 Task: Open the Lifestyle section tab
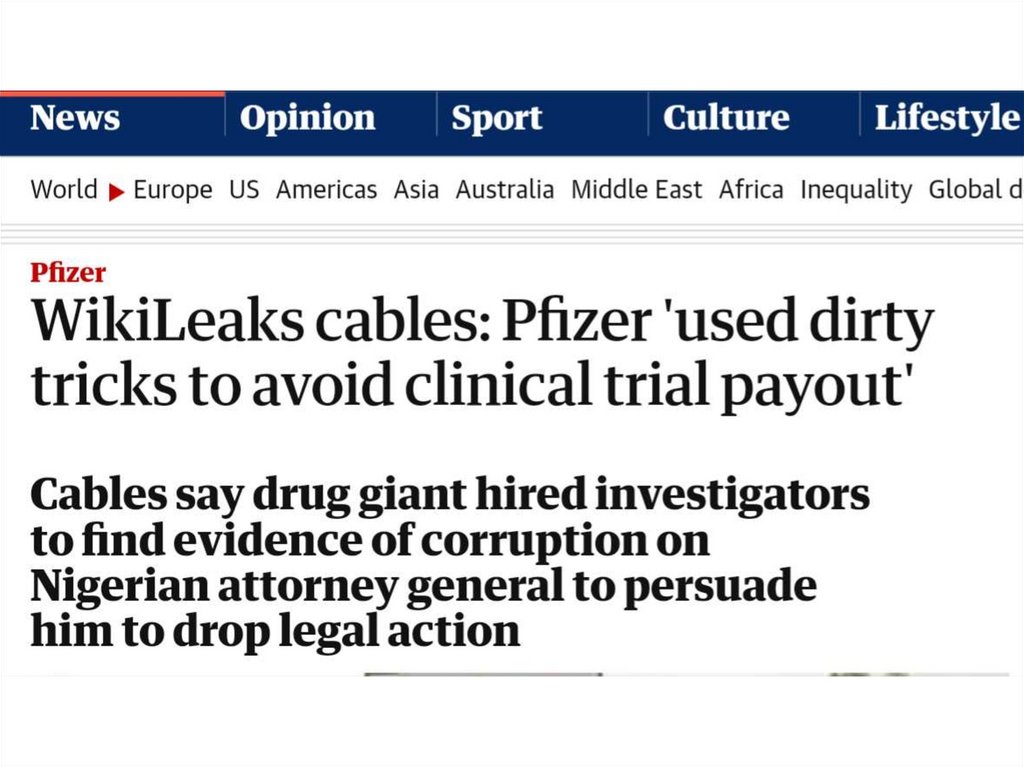point(946,118)
